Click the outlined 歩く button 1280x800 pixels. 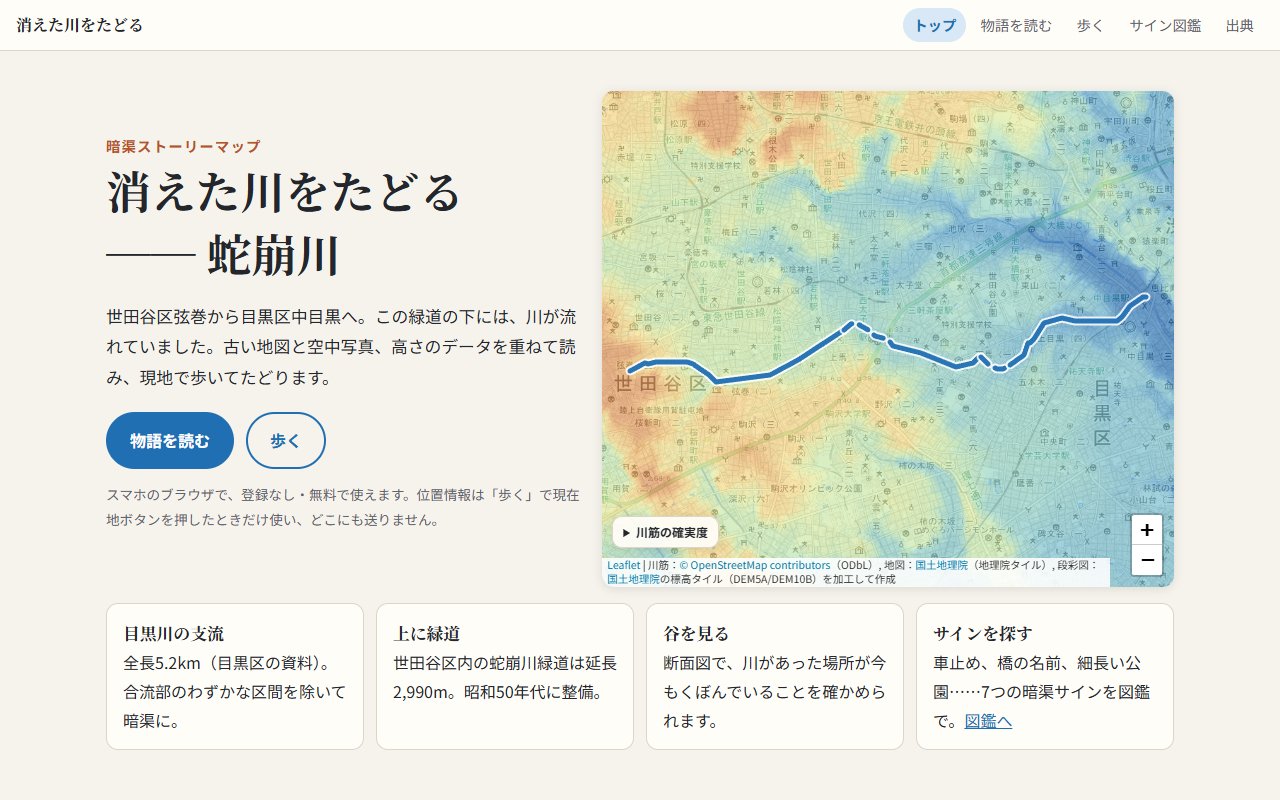pyautogui.click(x=286, y=440)
